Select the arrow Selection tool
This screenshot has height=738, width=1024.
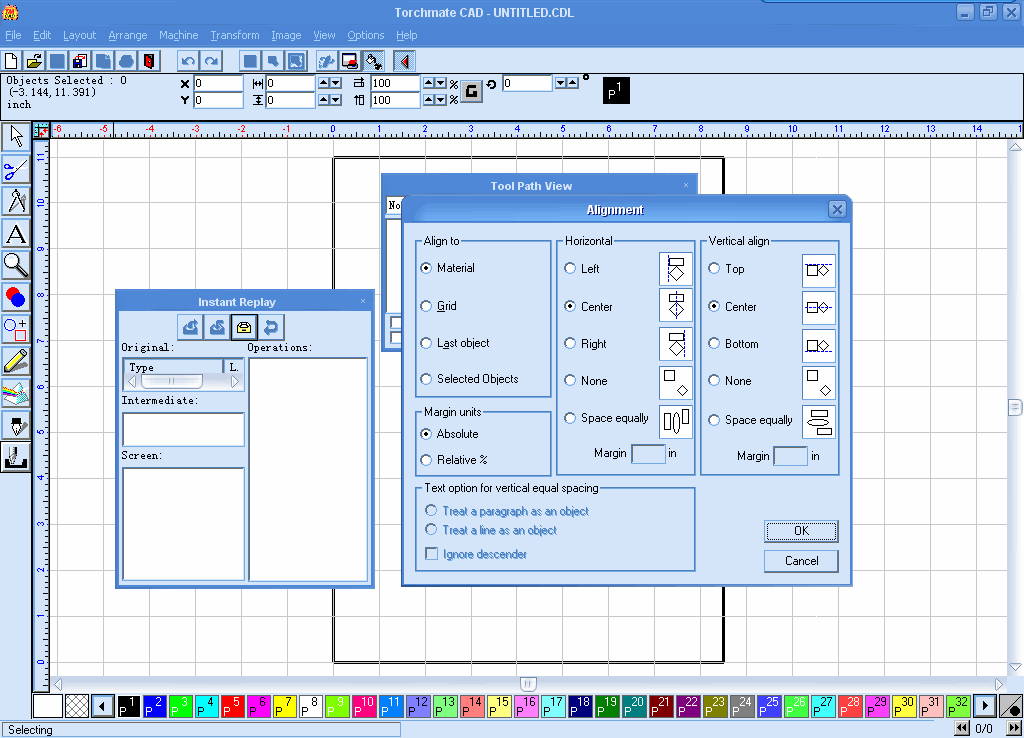pos(16,136)
